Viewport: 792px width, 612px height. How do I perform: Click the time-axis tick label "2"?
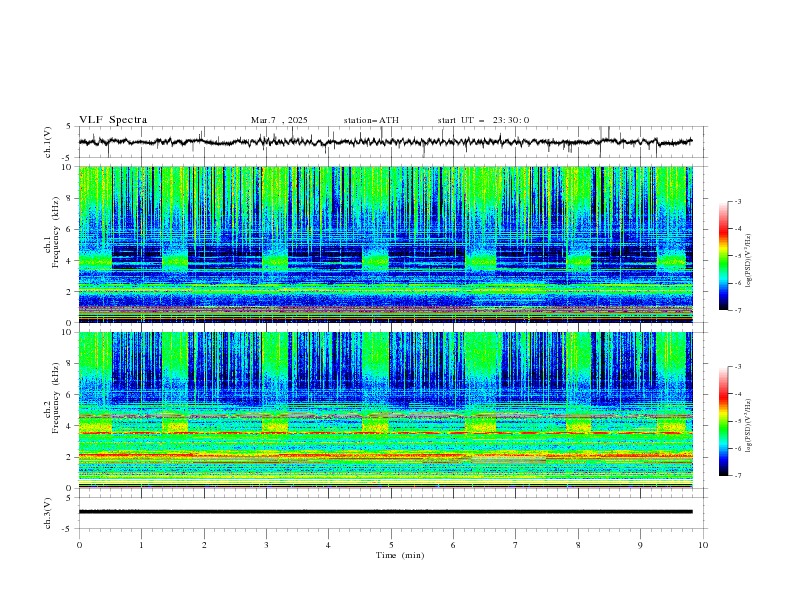[x=204, y=545]
